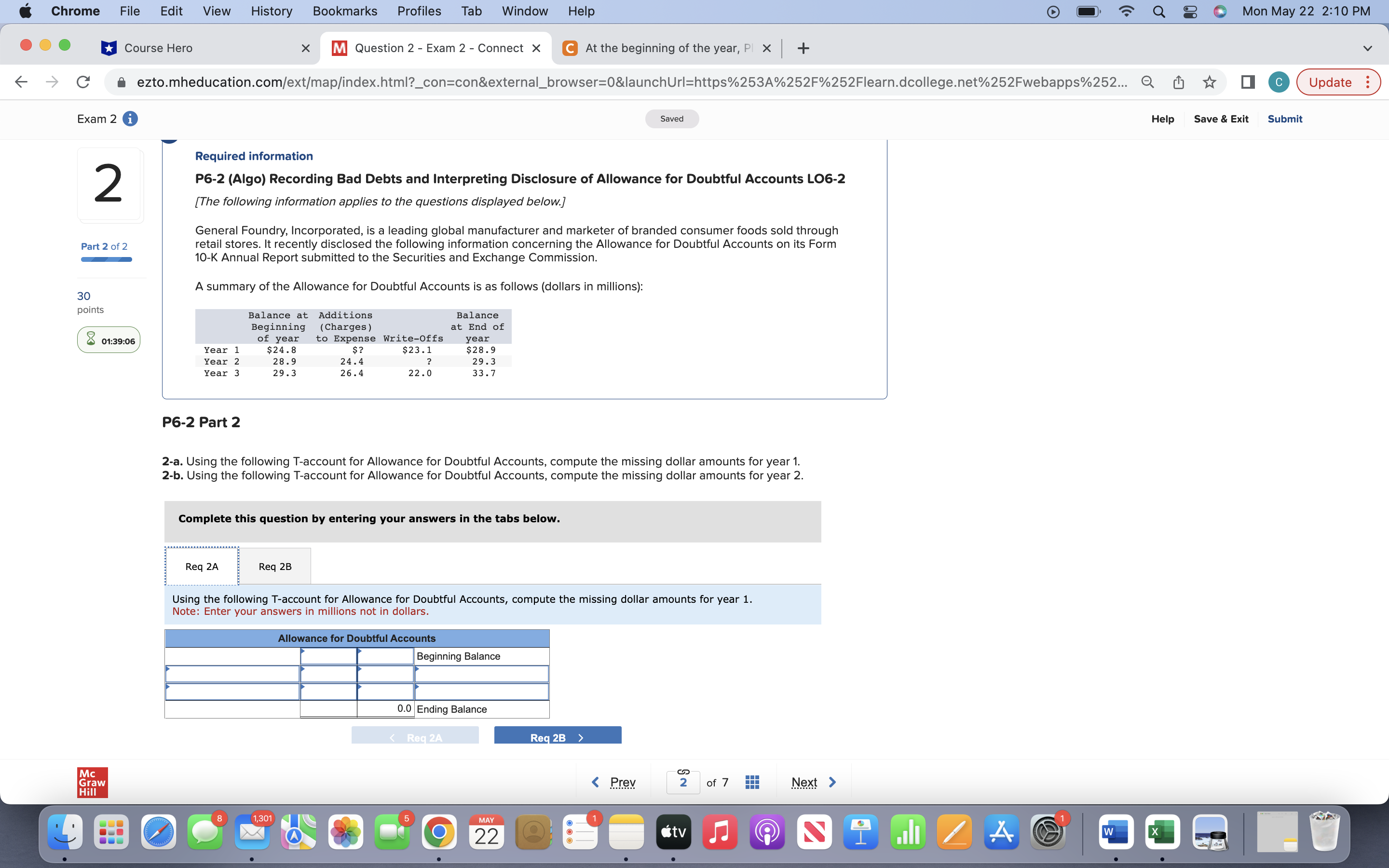Switch to the Req 2B tab

coord(275,566)
